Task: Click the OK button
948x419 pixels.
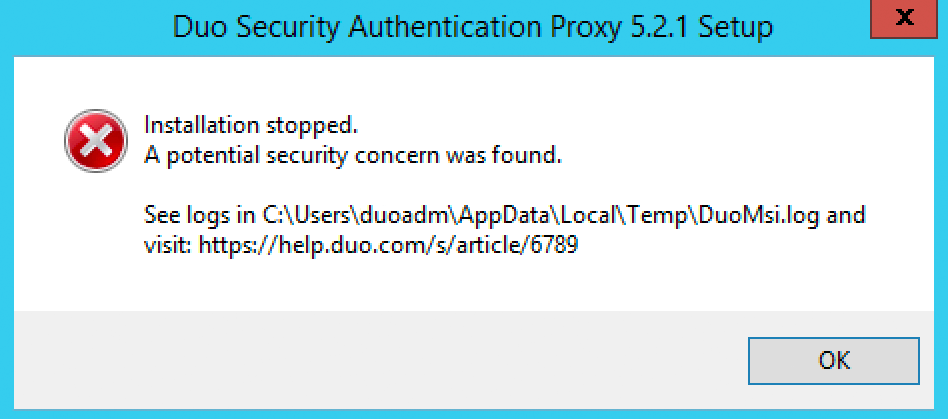Action: coord(832,360)
